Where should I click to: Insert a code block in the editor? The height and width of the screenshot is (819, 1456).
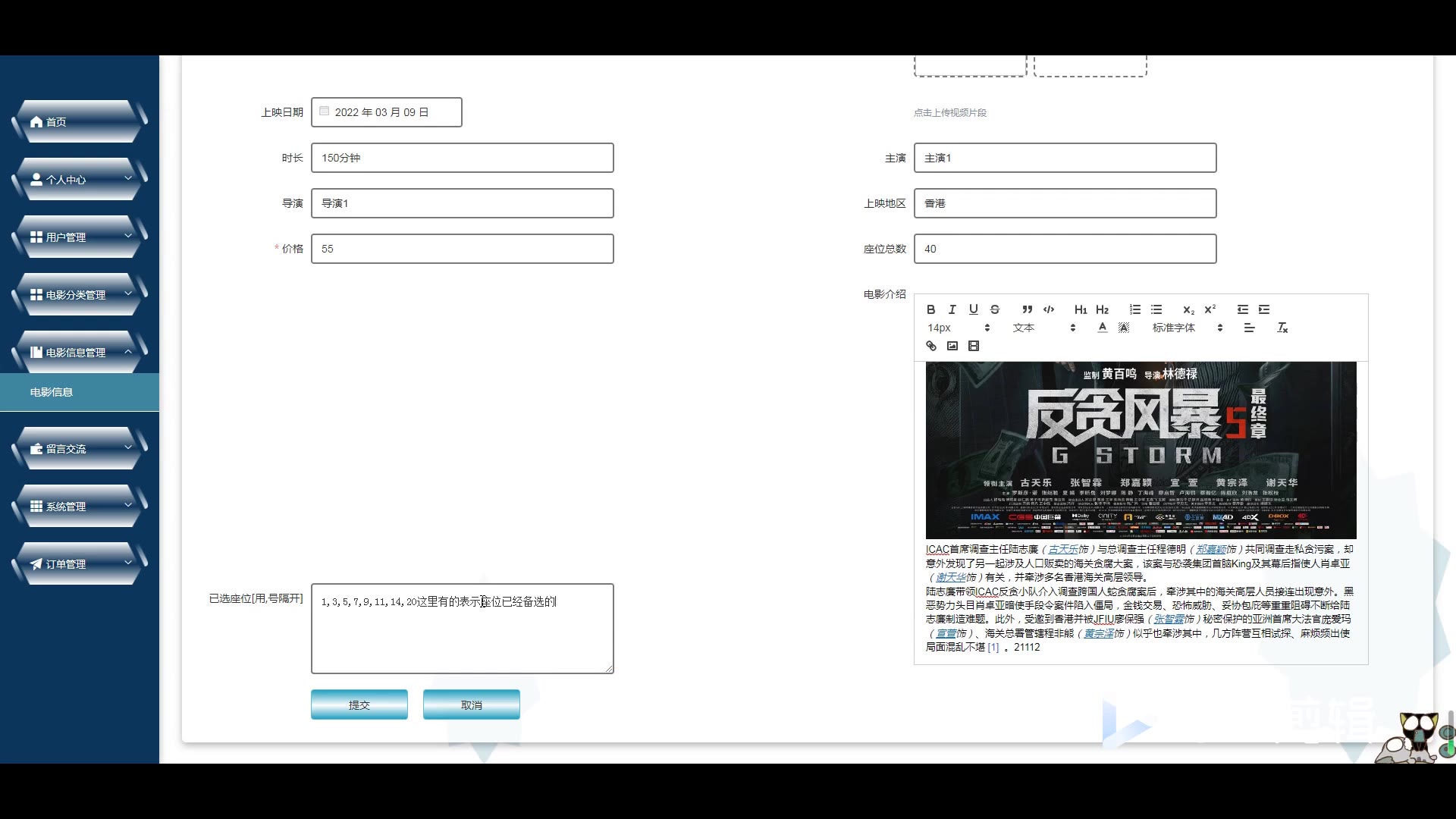pyautogui.click(x=1049, y=309)
